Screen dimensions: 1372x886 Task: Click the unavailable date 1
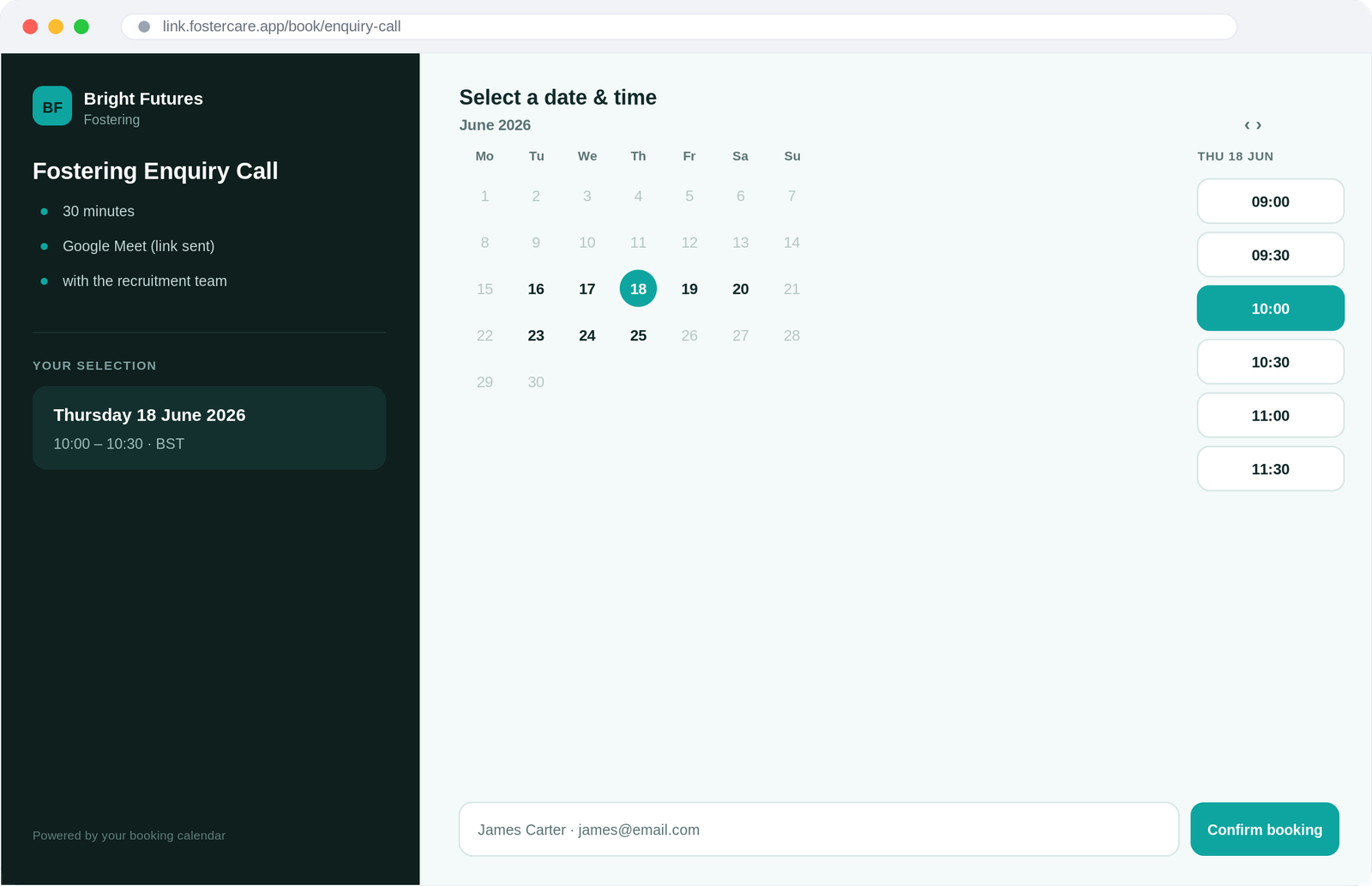pyautogui.click(x=484, y=196)
